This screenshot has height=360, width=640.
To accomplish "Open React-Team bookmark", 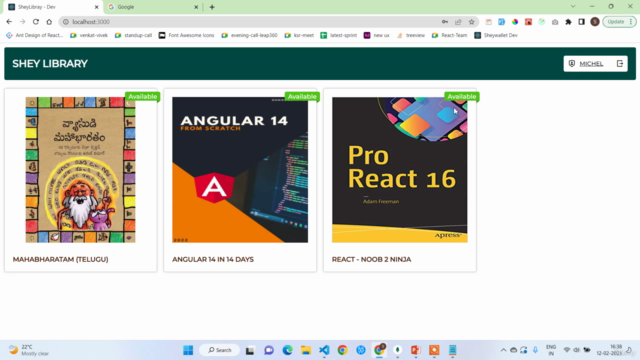I will (x=449, y=36).
